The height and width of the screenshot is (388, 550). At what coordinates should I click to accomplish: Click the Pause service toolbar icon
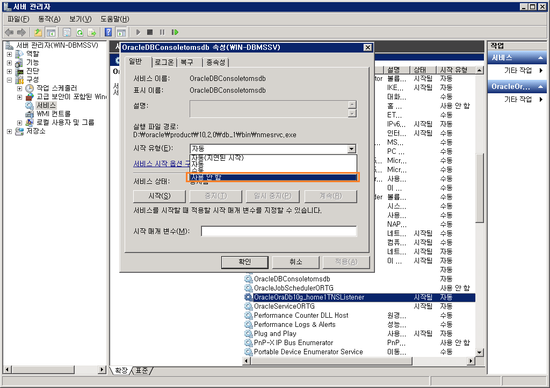pyautogui.click(x=162, y=32)
